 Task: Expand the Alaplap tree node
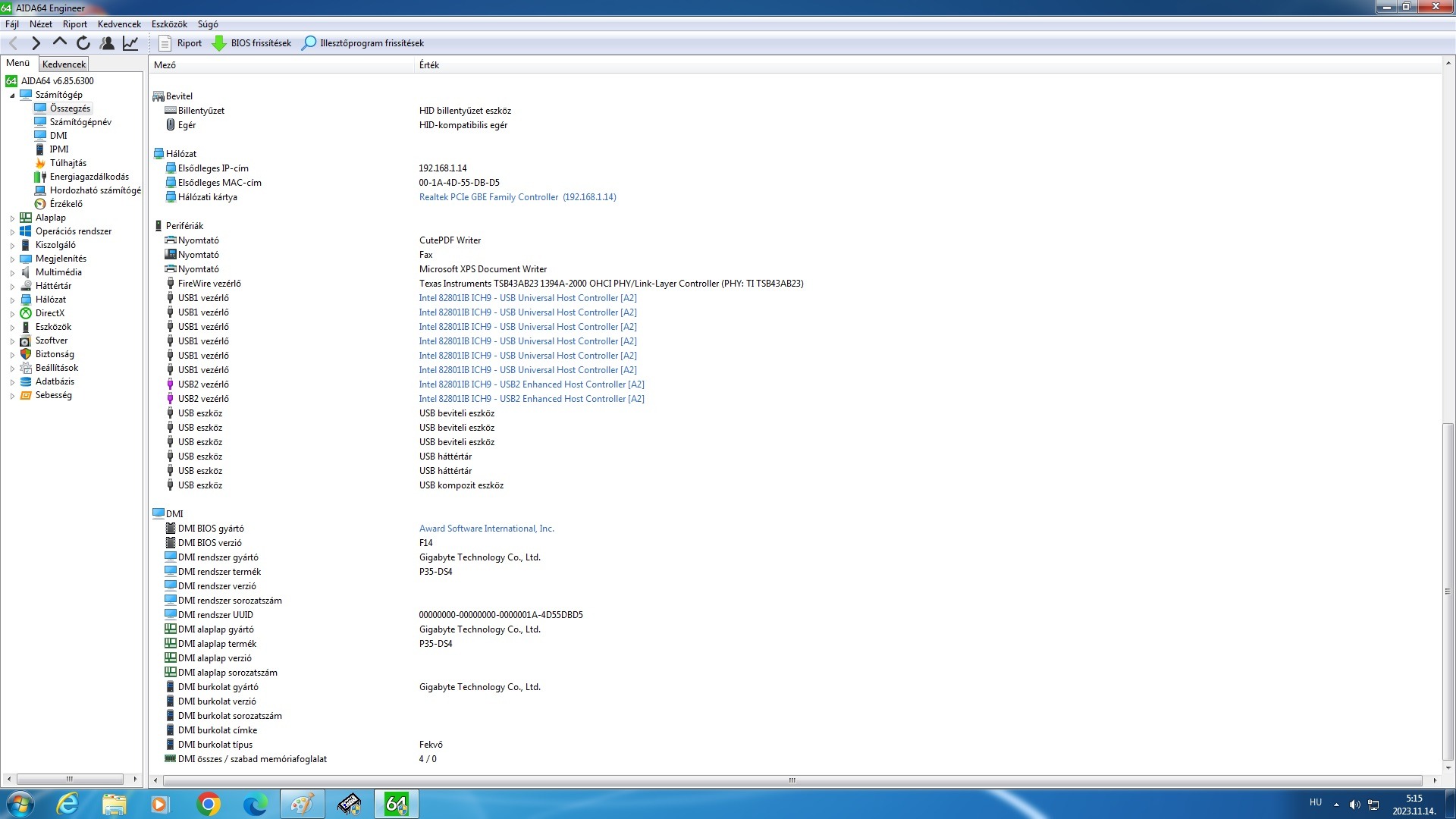tap(12, 218)
